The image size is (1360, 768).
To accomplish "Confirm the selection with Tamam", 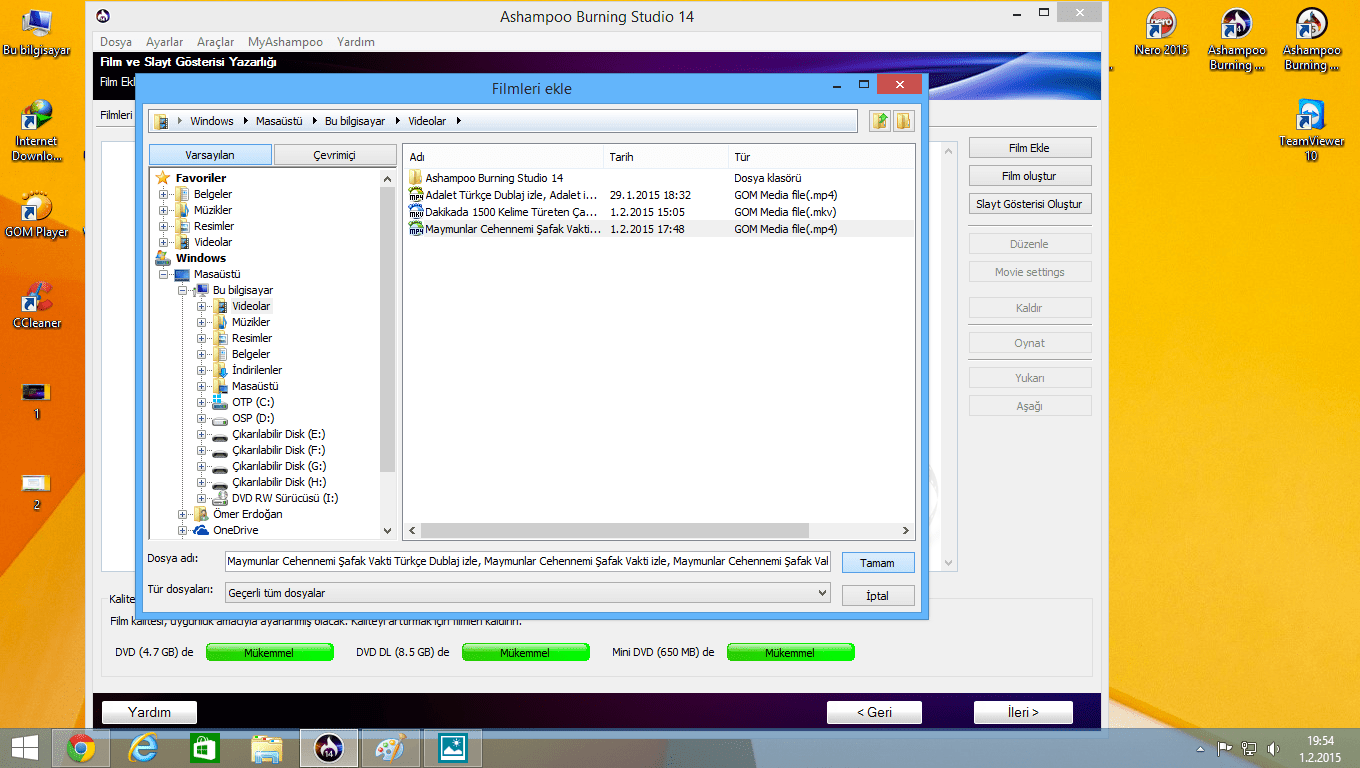I will point(877,563).
